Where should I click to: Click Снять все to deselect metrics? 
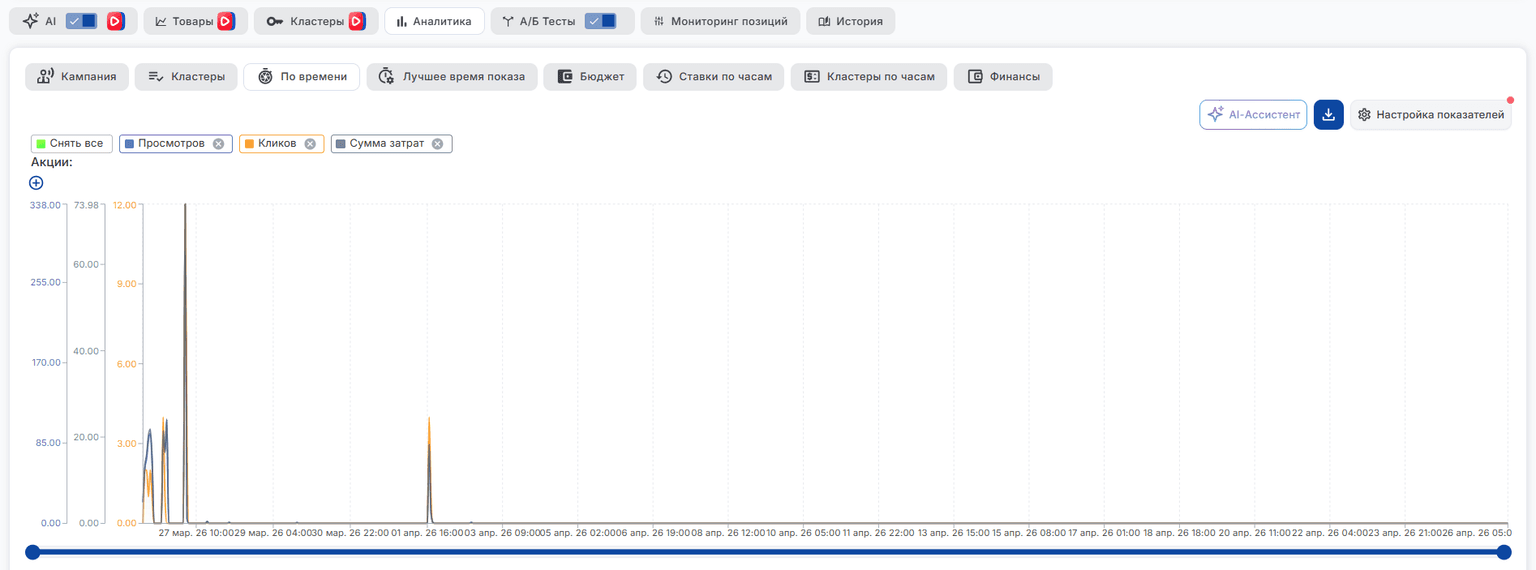[x=70, y=144]
